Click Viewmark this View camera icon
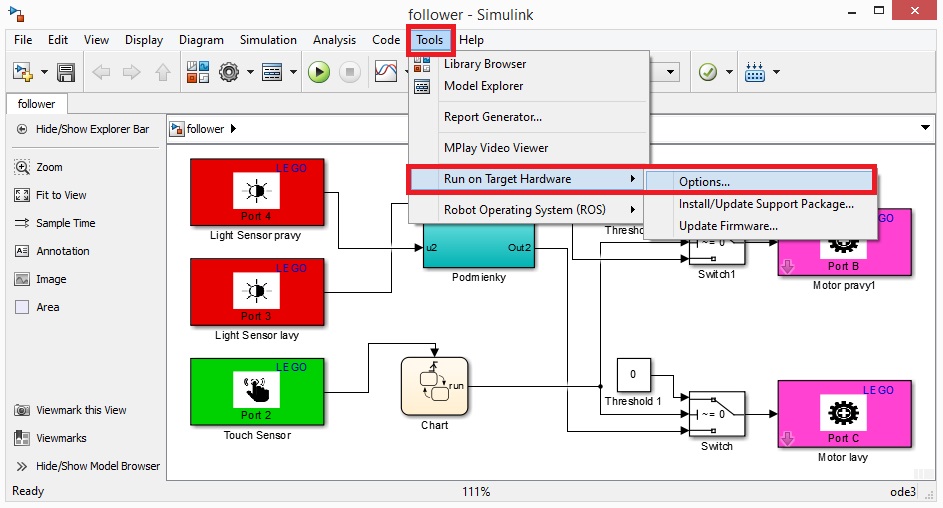Image resolution: width=943 pixels, height=508 pixels. tap(22, 410)
